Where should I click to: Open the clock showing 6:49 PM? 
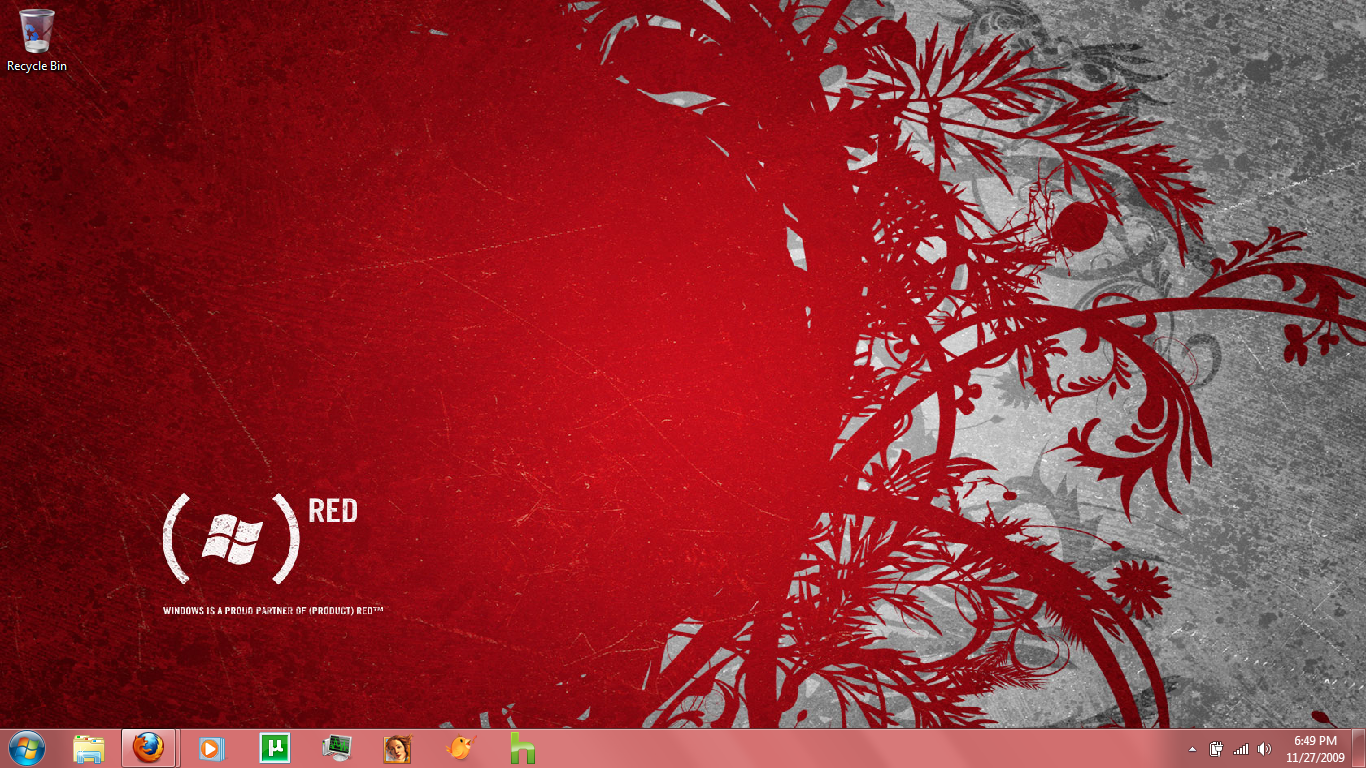pos(1315,749)
